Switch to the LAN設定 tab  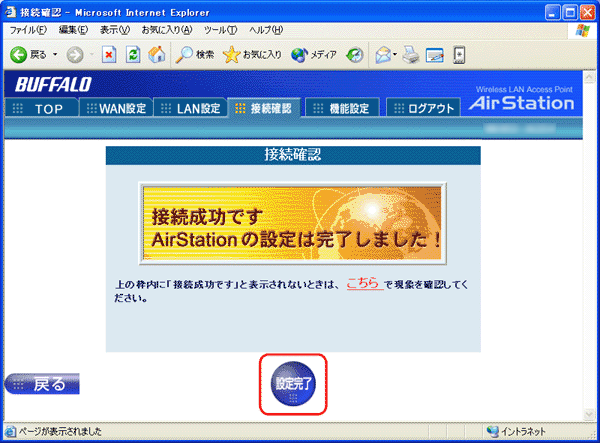191,109
